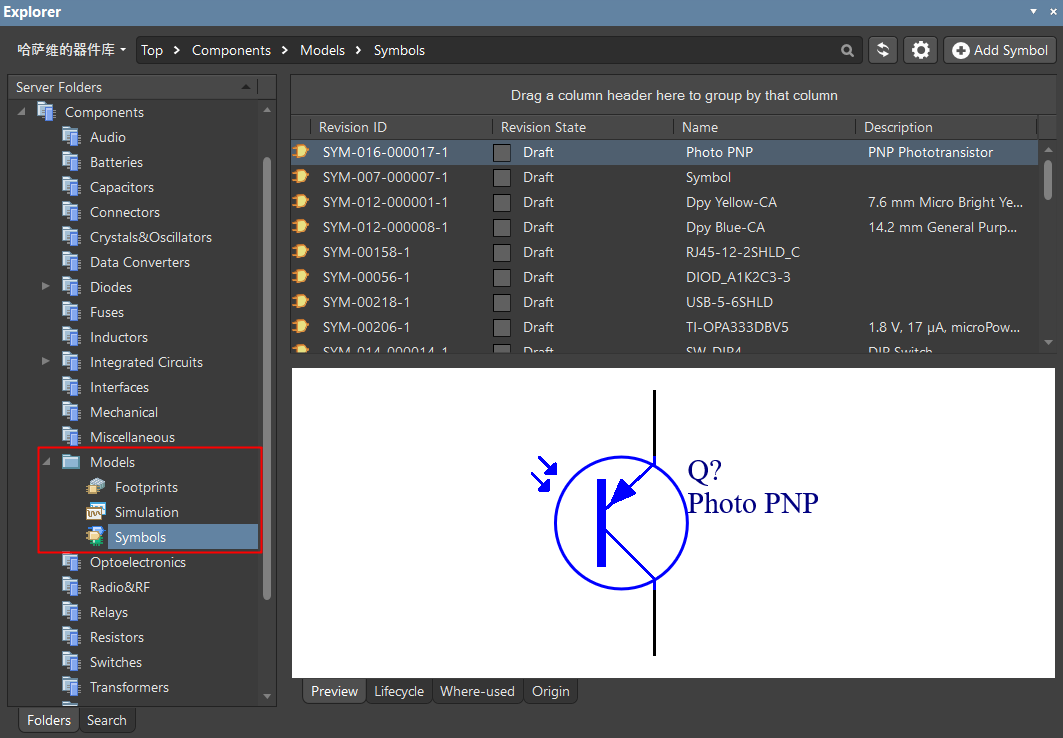Click the Photo PNP symbol preview

click(x=673, y=522)
